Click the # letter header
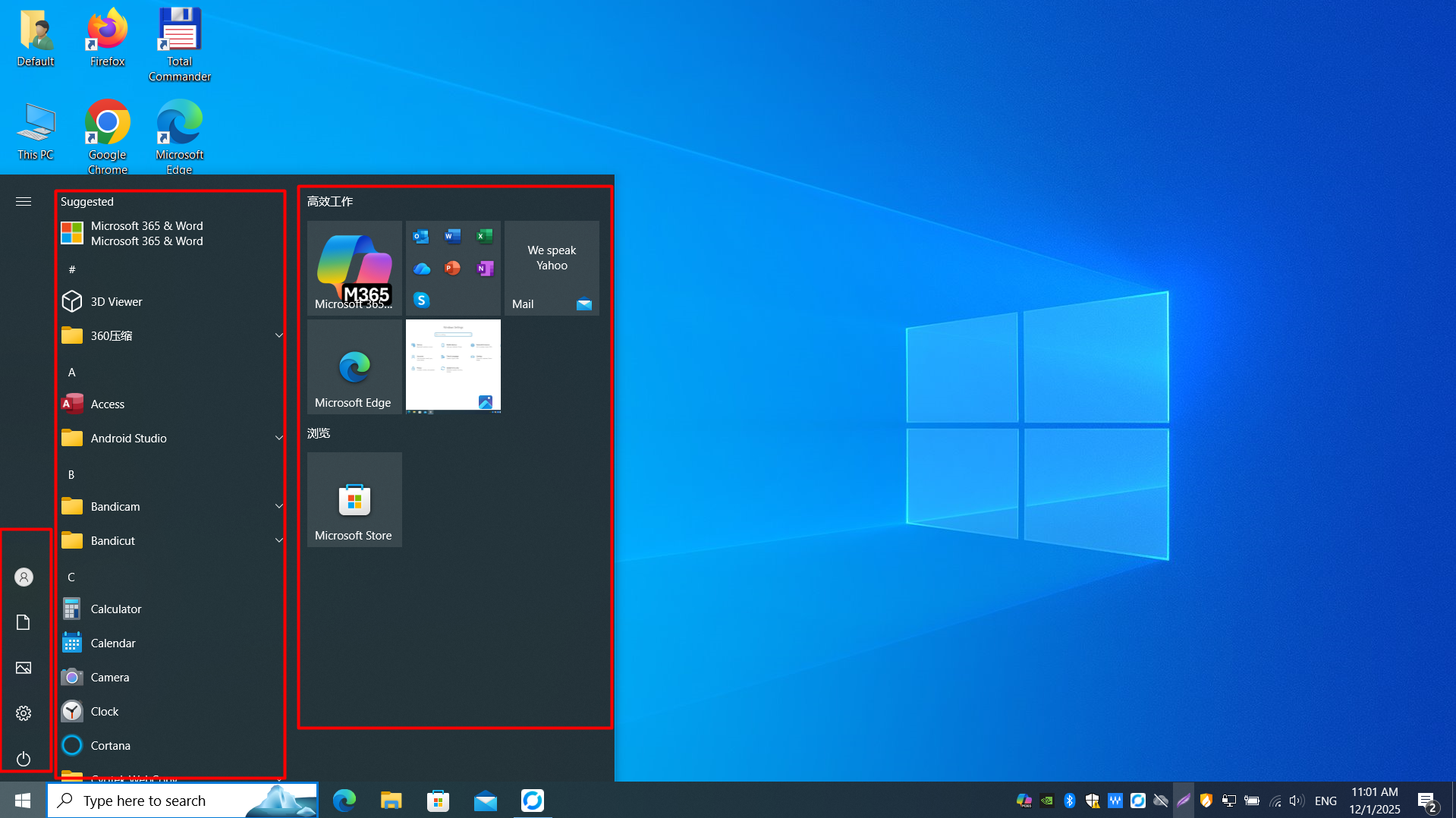Viewport: 1456px width, 818px height. [x=72, y=269]
